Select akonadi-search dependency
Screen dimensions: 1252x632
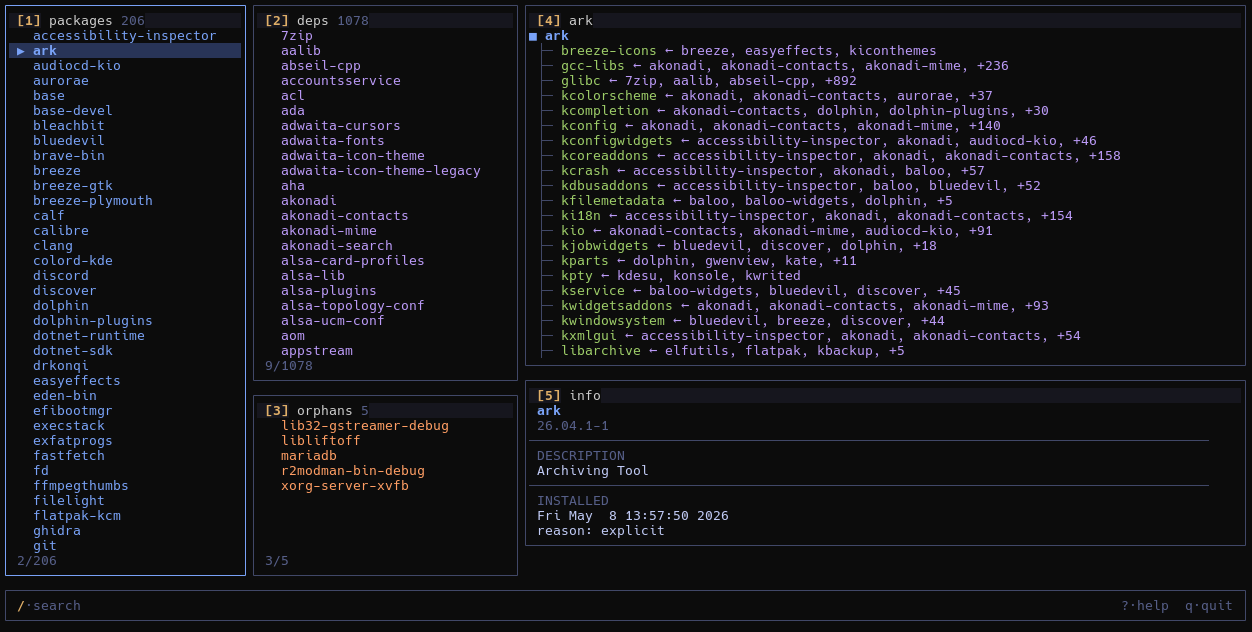[x=337, y=246]
